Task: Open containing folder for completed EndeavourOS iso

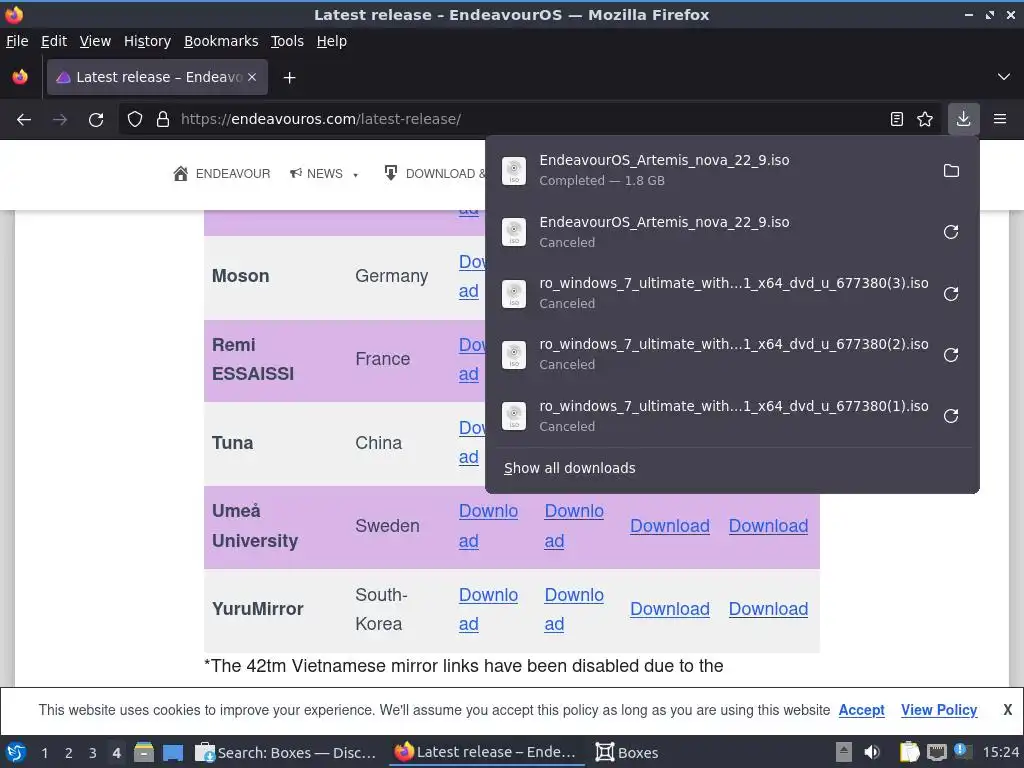Action: point(952,170)
